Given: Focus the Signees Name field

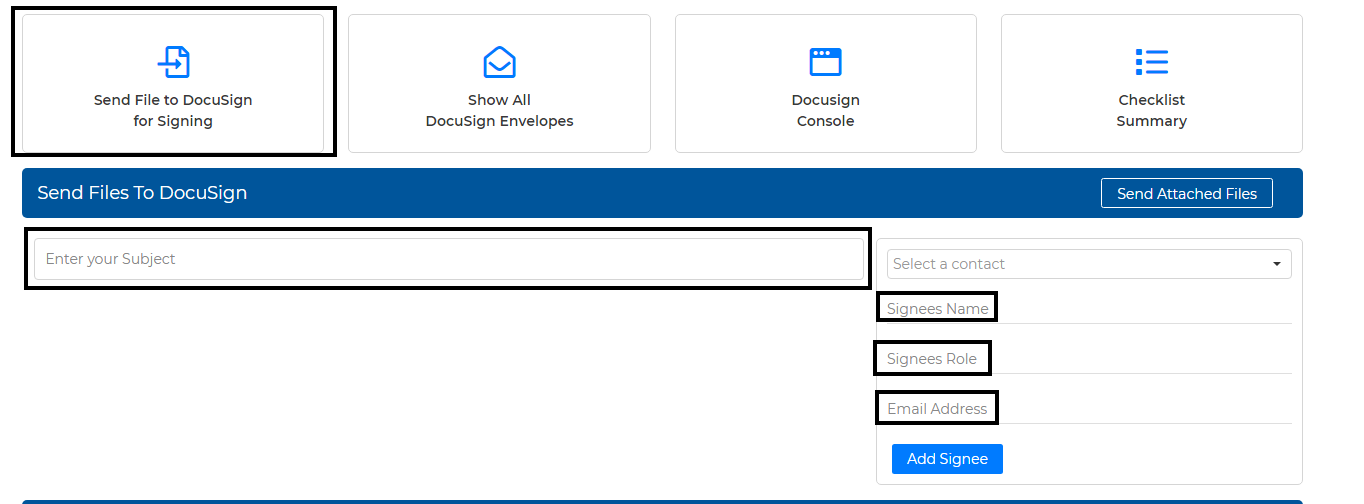Looking at the screenshot, I should tap(1089, 309).
